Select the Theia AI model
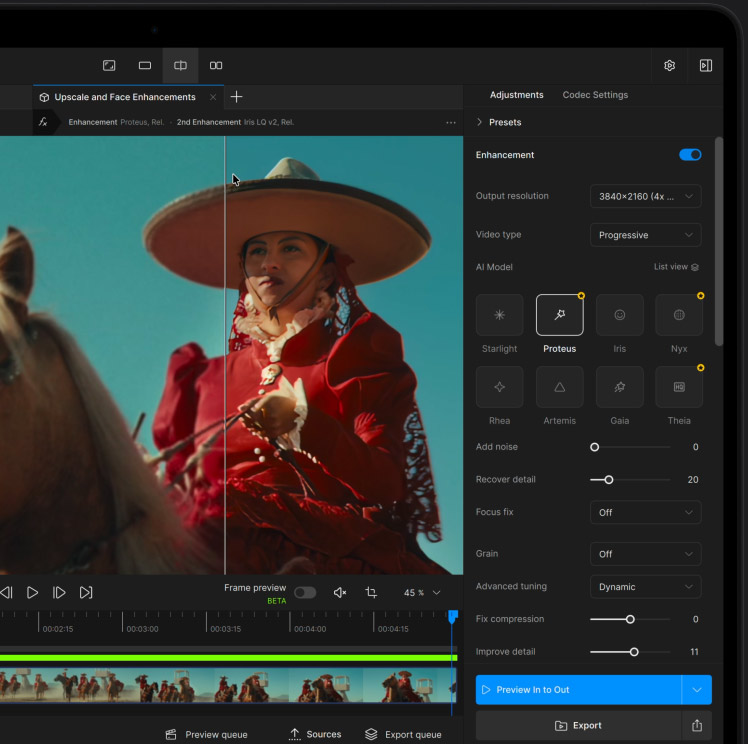This screenshot has height=744, width=748. [x=679, y=387]
